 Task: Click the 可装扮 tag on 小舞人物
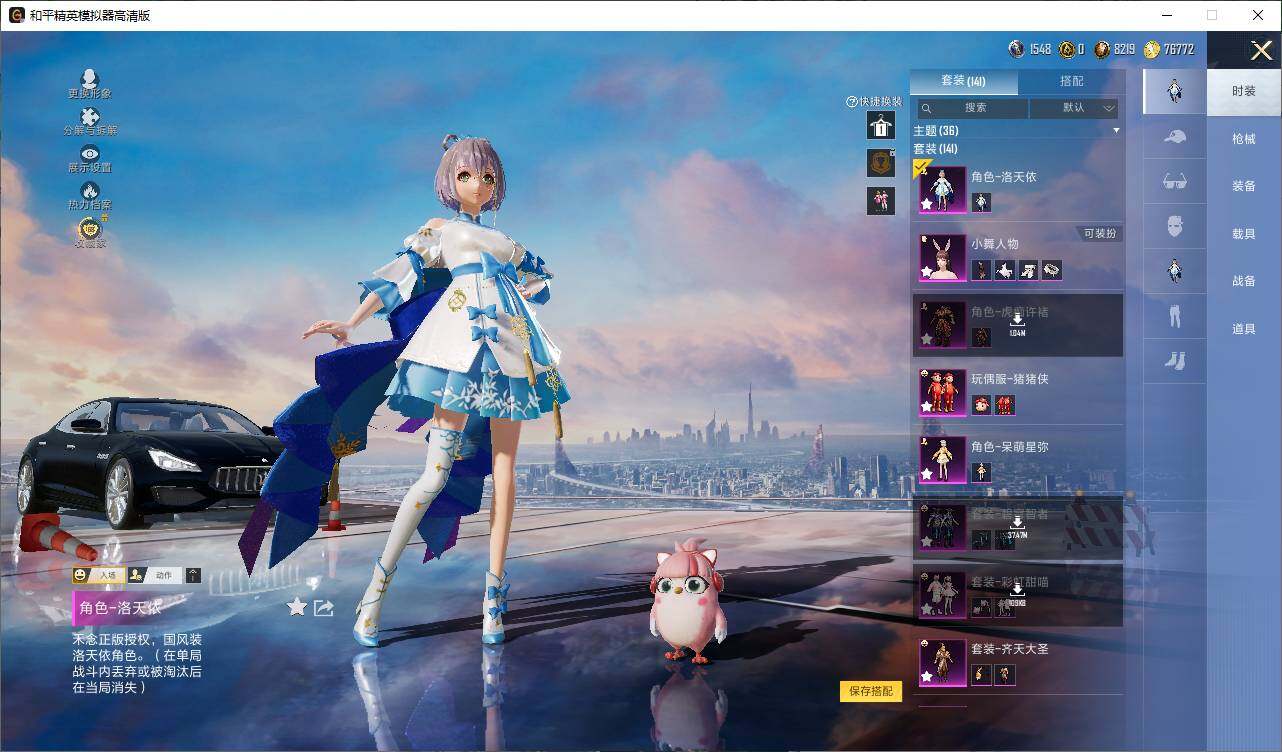click(x=1100, y=234)
